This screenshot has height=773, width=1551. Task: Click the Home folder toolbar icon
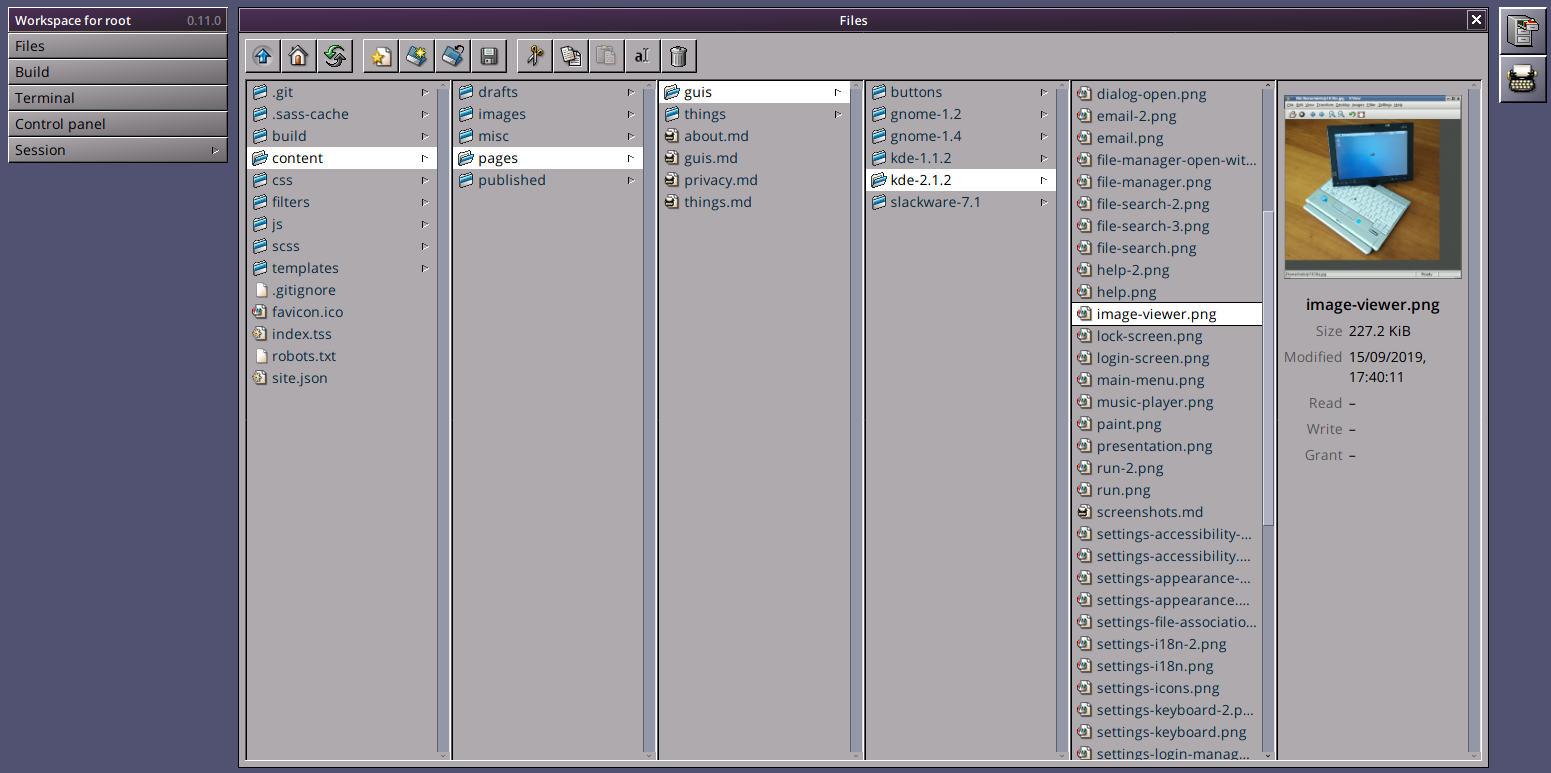click(x=298, y=56)
